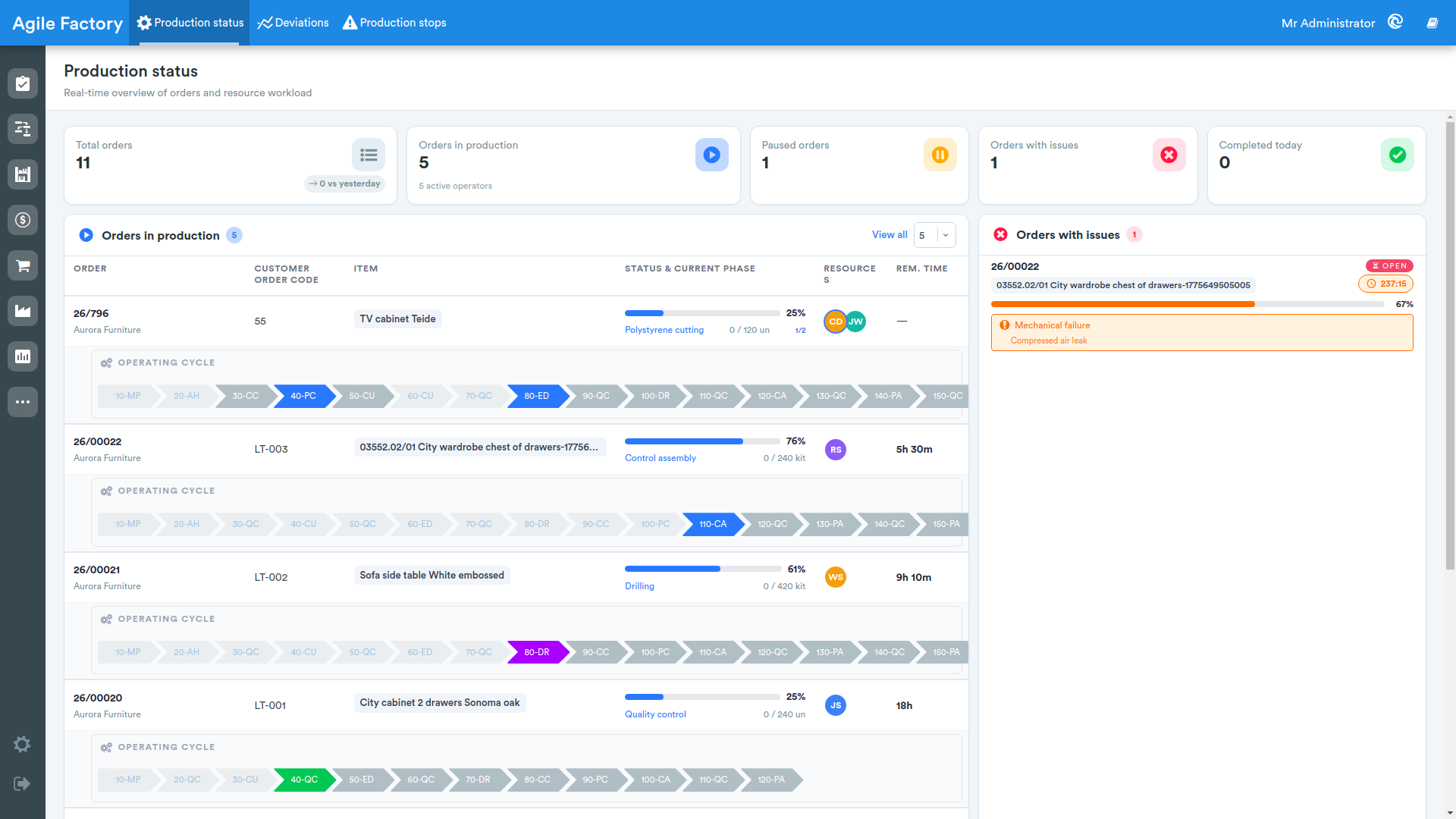
Task: Click the page vertical scrollbar
Action: click(x=1450, y=345)
